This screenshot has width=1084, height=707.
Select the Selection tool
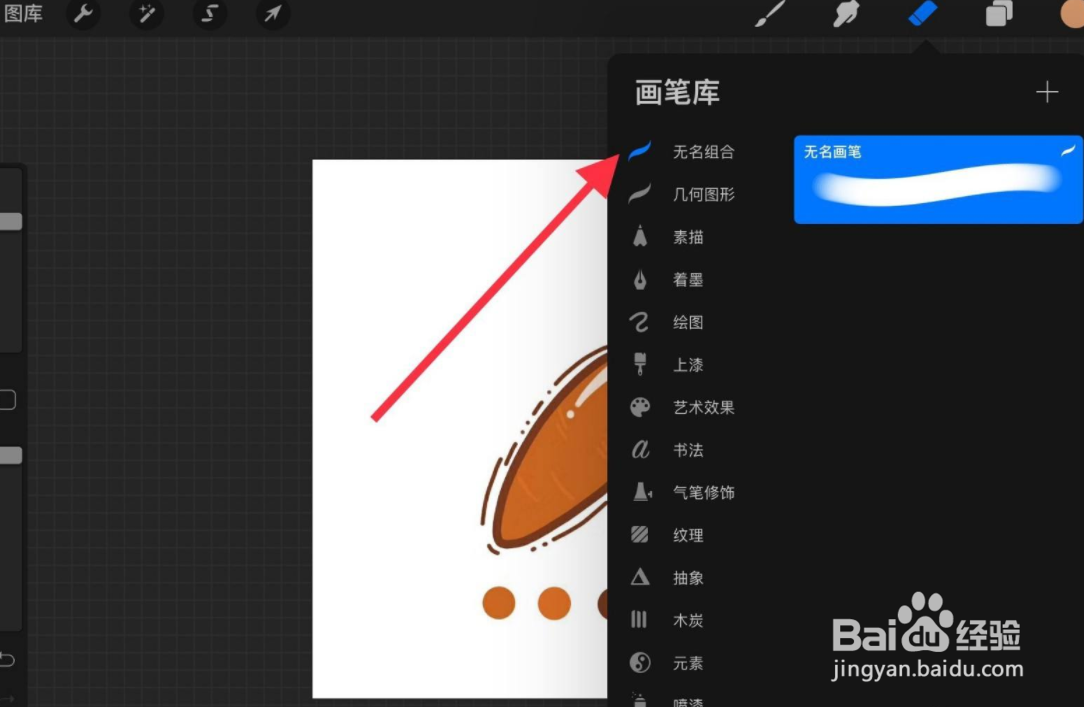coord(210,15)
